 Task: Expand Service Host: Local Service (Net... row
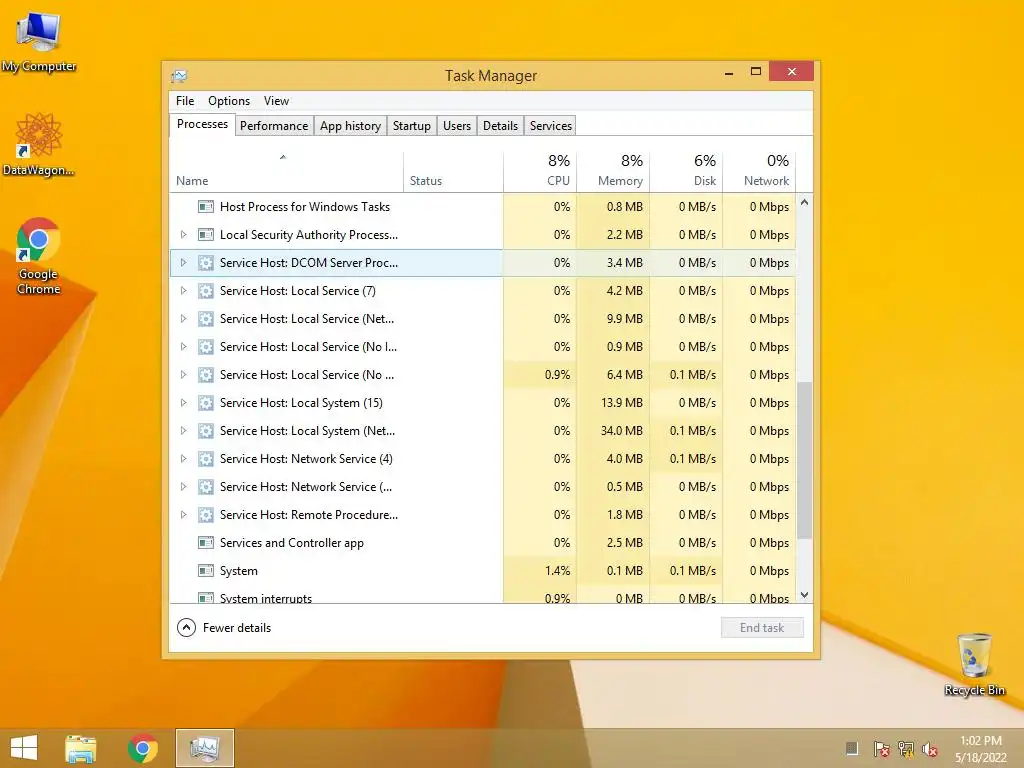click(184, 319)
